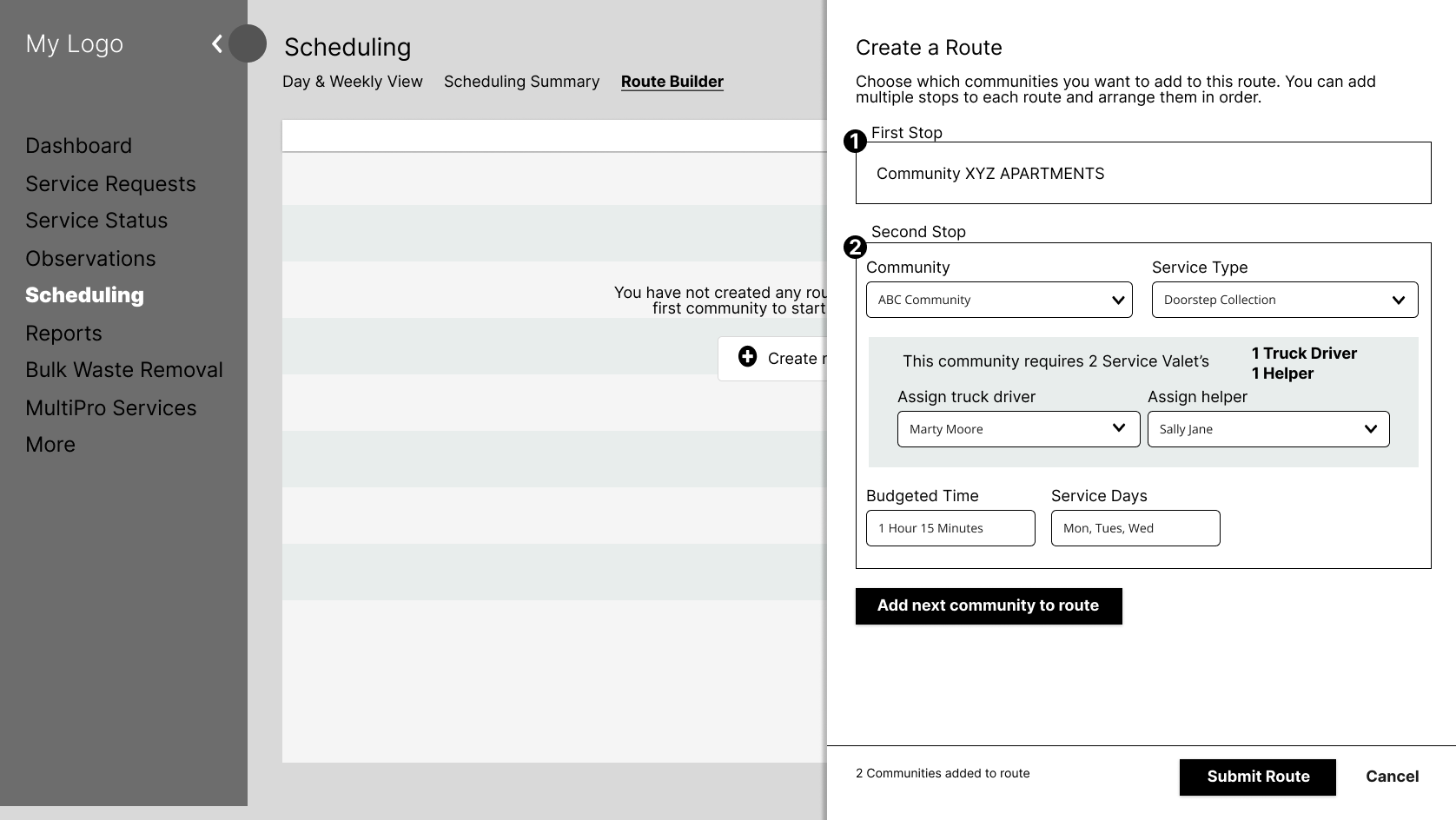Click step indicator 2 beside Second Stop
Screen dimensions: 1456x820
[x=856, y=248]
